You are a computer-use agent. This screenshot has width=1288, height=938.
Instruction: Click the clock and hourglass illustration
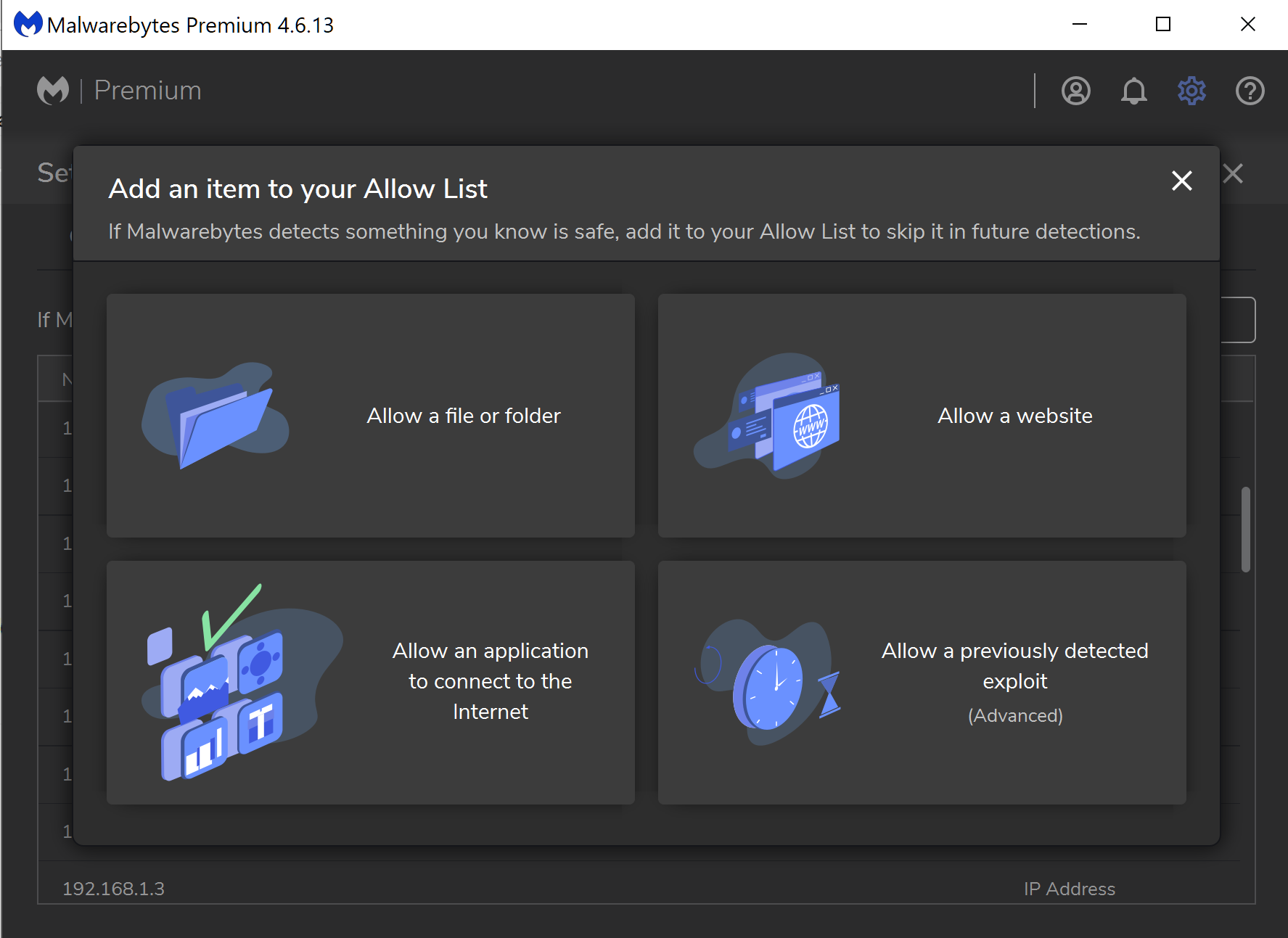pyautogui.click(x=768, y=683)
